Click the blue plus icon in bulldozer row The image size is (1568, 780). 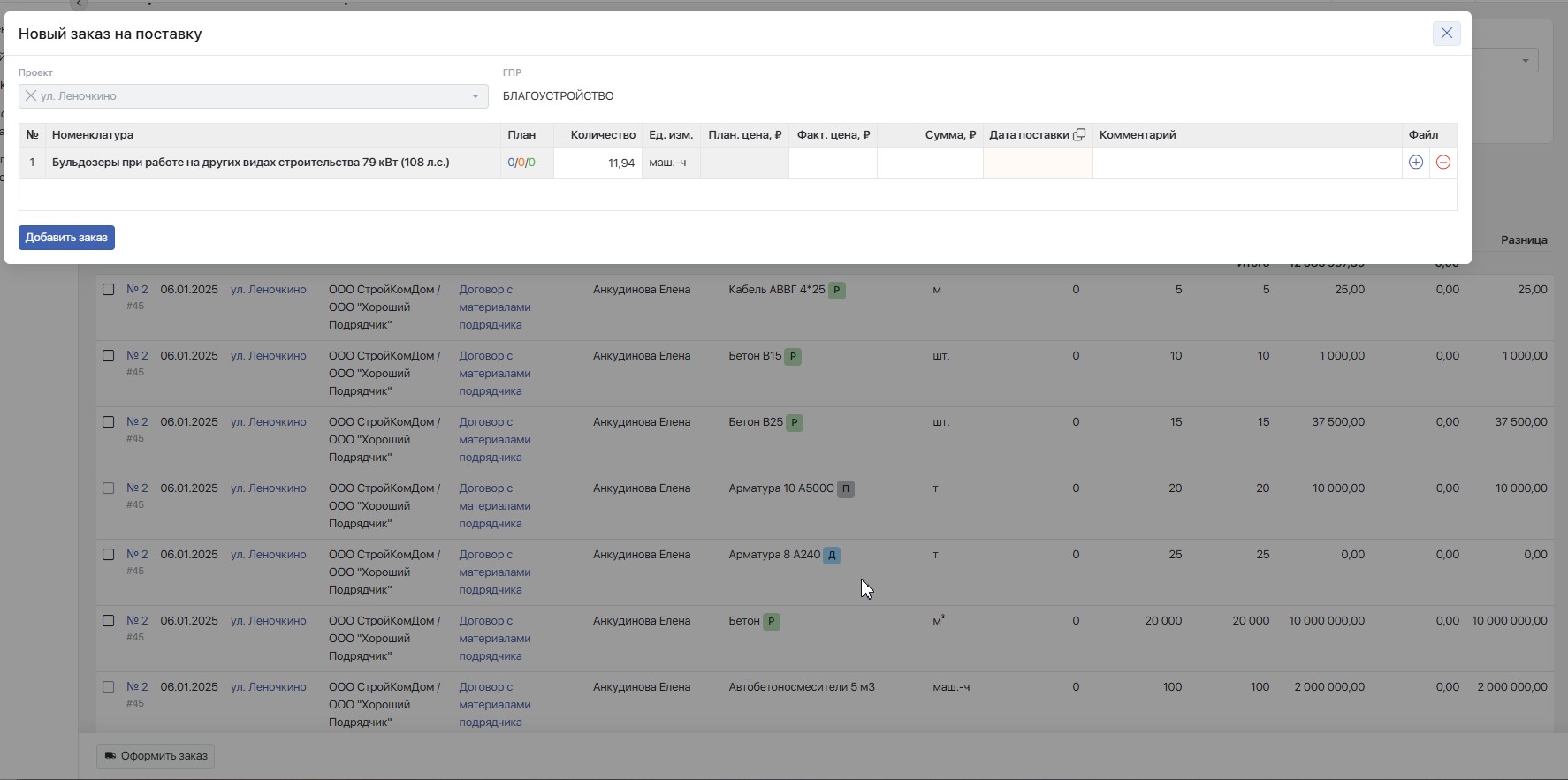pyautogui.click(x=1415, y=163)
